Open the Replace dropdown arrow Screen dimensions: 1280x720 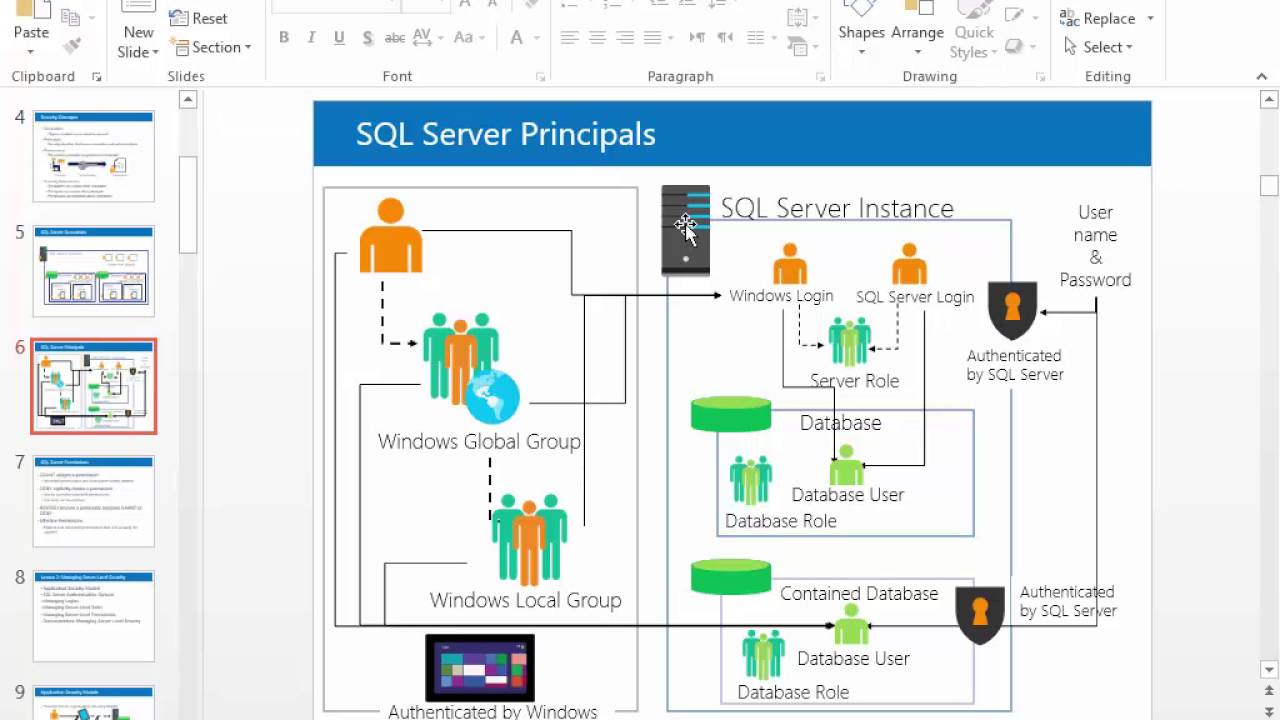[x=1150, y=18]
